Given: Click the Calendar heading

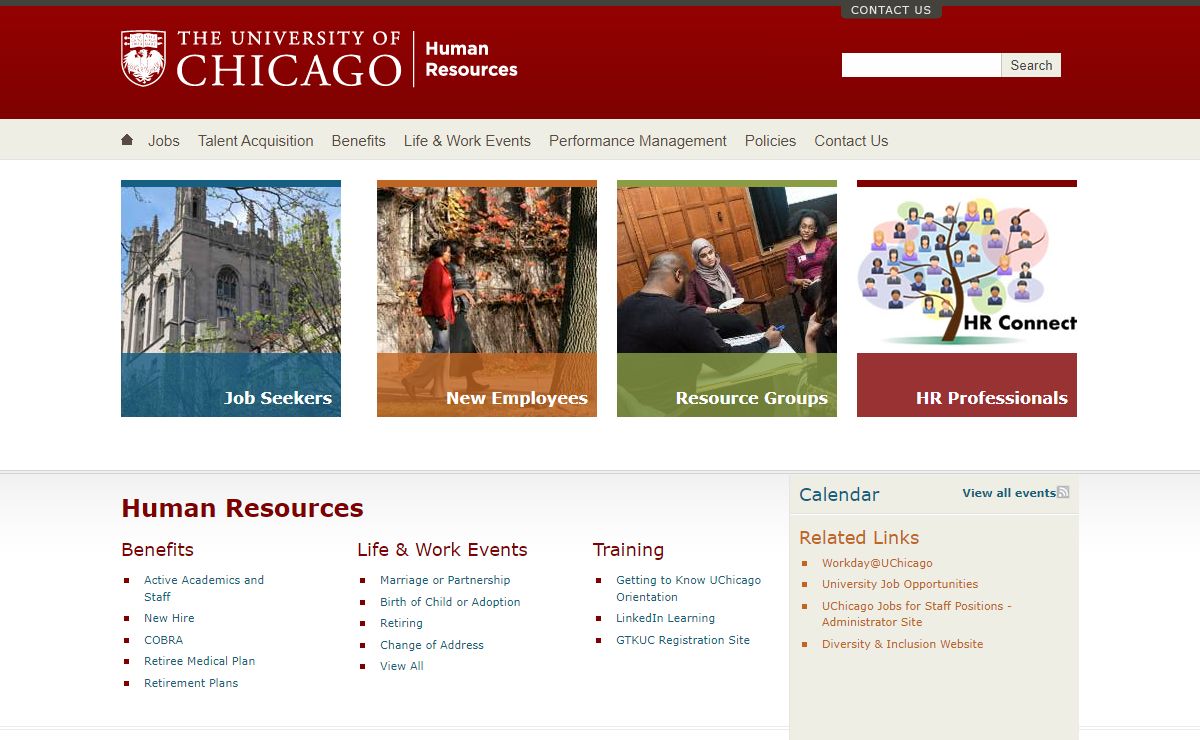Looking at the screenshot, I should pos(839,494).
